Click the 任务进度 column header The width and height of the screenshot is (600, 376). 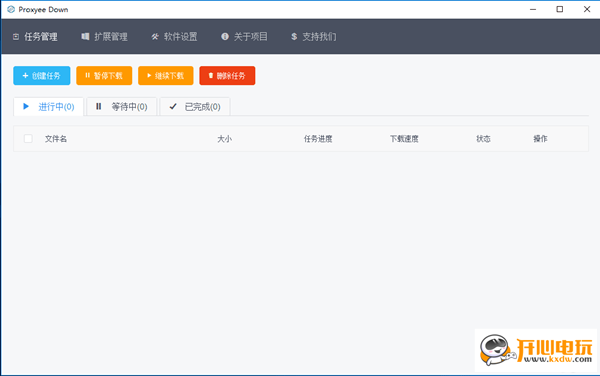click(x=318, y=139)
